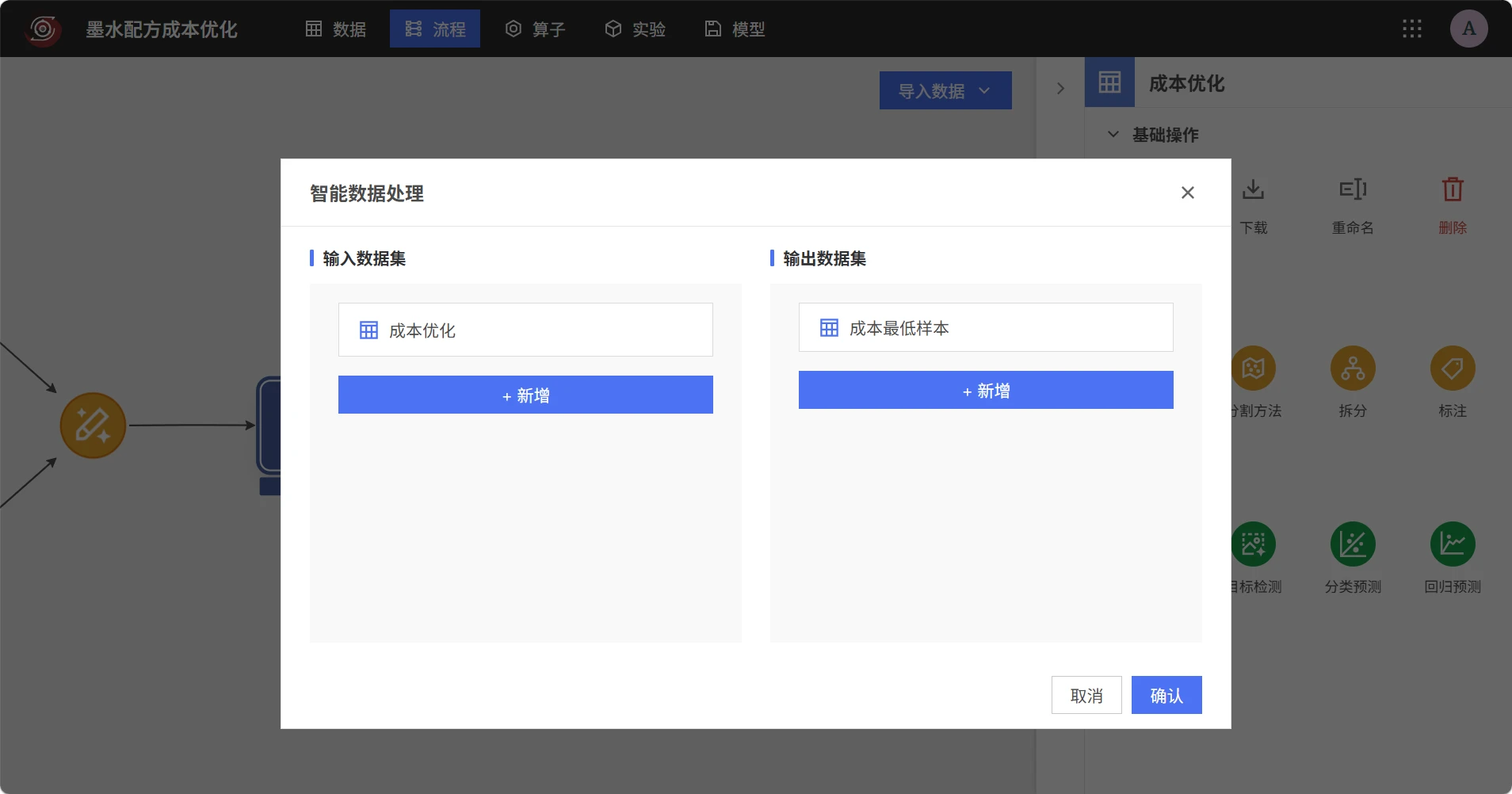The image size is (1512, 794).
Task: Click the 输入数据集 heading
Action: coord(365,258)
